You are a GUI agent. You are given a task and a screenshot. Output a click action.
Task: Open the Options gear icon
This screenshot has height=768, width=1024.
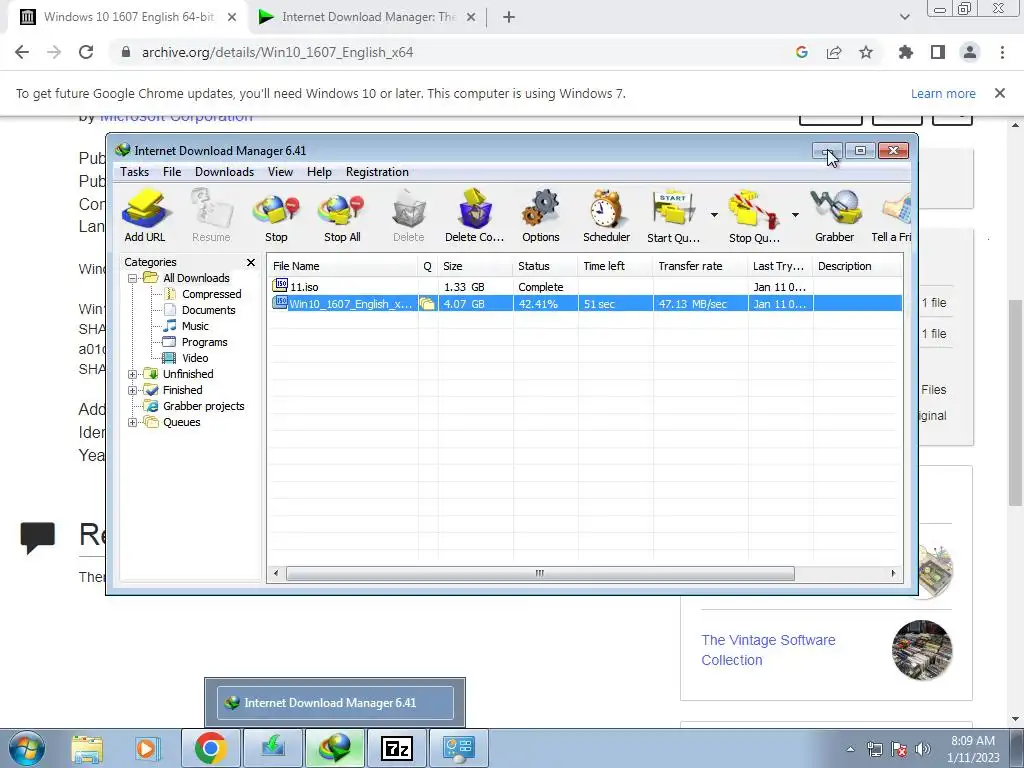(541, 216)
